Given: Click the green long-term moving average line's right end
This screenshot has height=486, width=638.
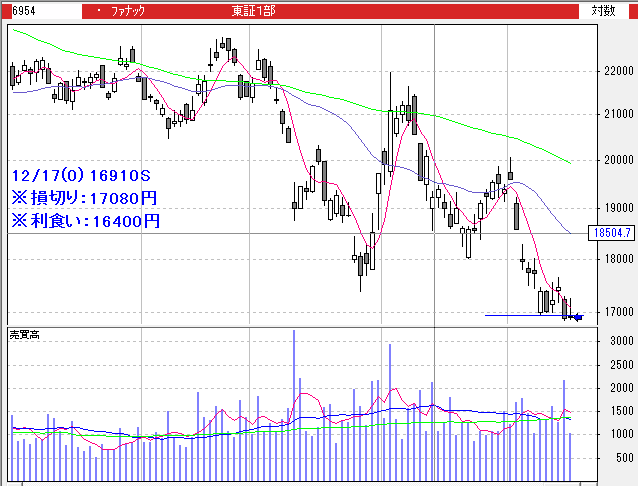Looking at the screenshot, I should pos(568,162).
